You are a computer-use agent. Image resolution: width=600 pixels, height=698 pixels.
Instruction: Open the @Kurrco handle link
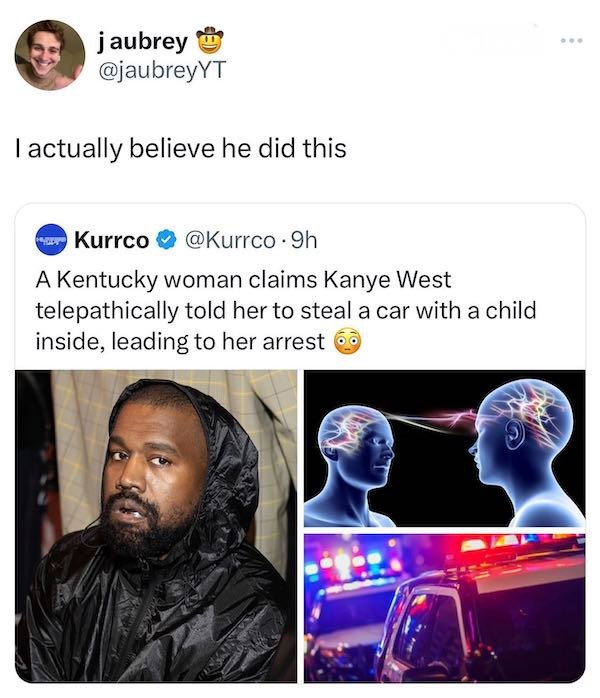(230, 240)
